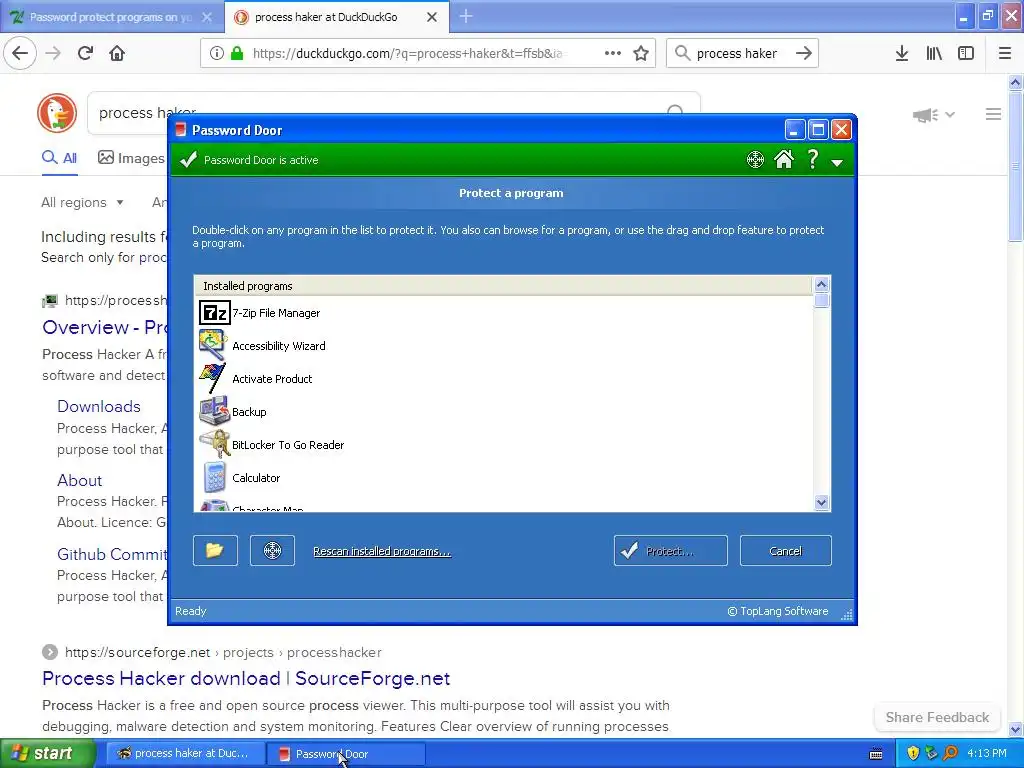The width and height of the screenshot is (1024, 768).
Task: Click the Protect... button
Action: click(x=670, y=551)
